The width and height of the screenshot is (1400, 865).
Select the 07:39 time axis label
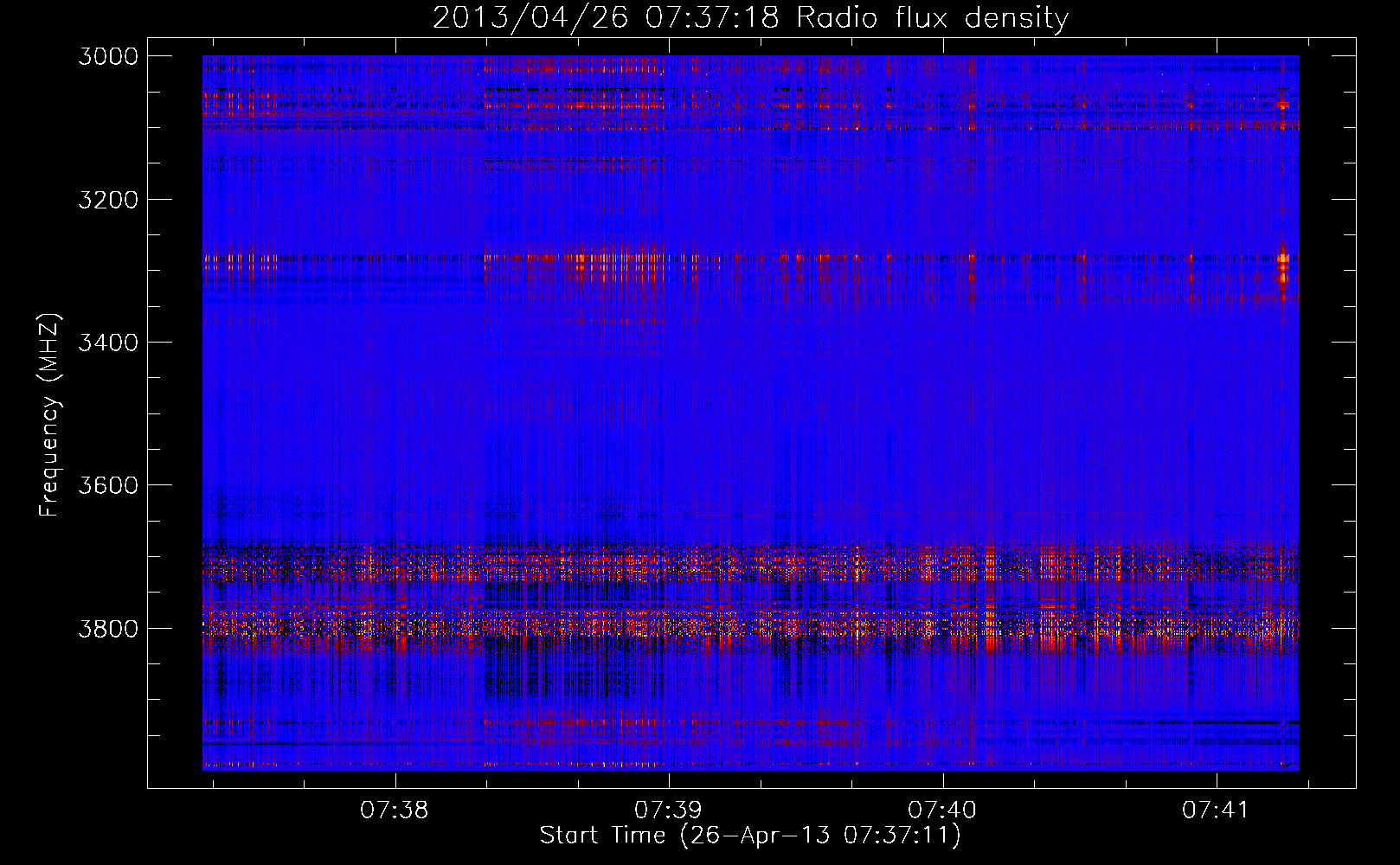pos(668,811)
